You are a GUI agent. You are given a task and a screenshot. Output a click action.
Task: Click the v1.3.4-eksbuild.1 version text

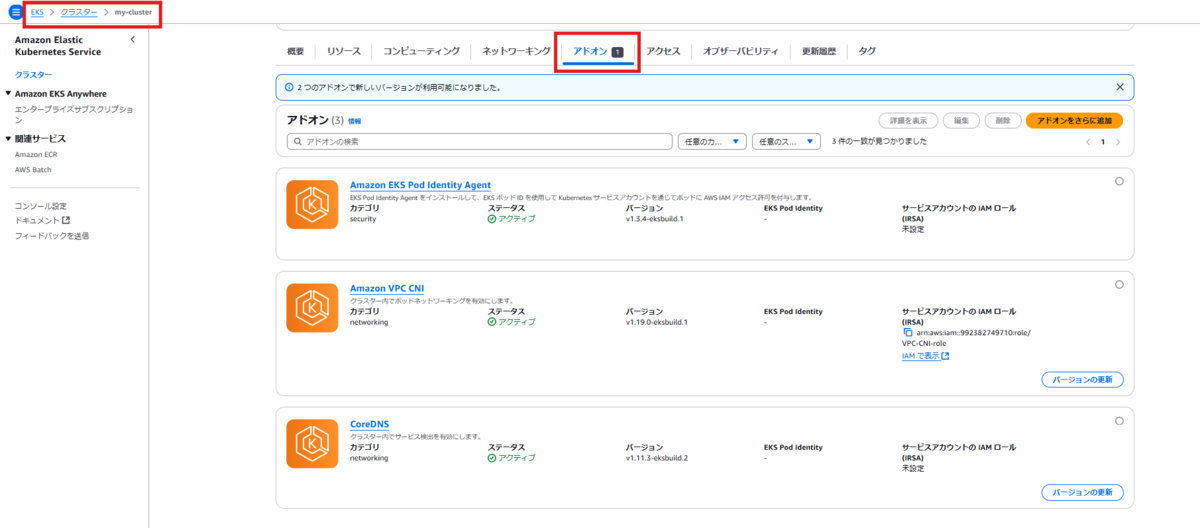pos(655,219)
